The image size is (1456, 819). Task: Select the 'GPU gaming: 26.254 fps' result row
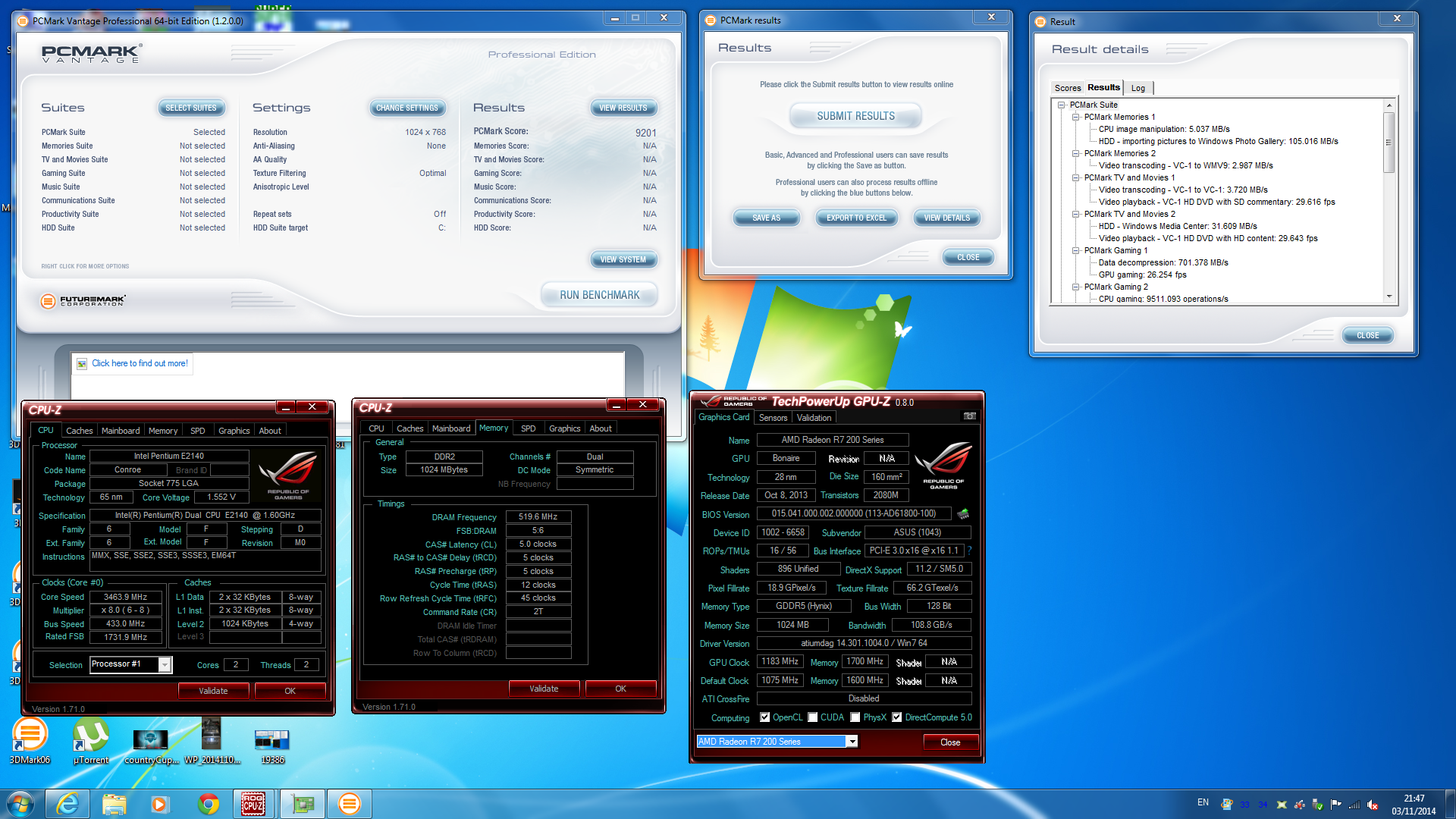[x=1142, y=275]
